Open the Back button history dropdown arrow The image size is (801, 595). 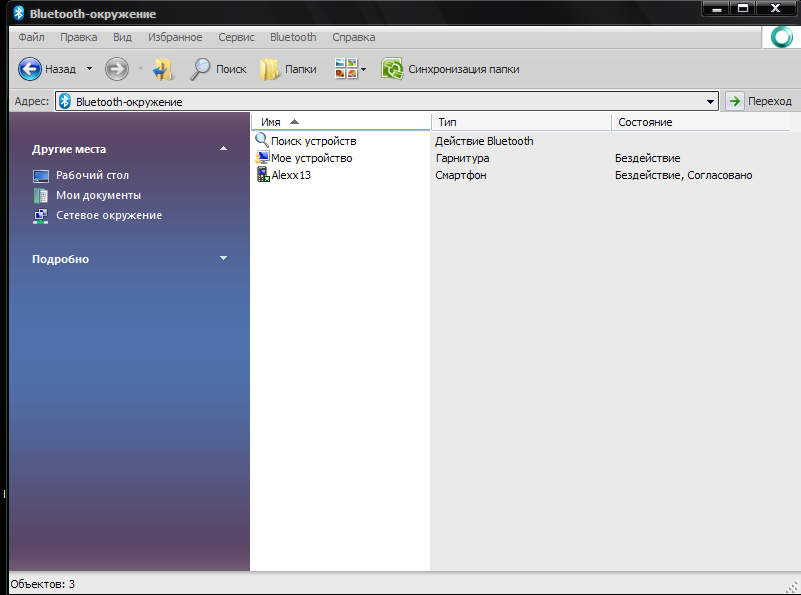click(89, 69)
